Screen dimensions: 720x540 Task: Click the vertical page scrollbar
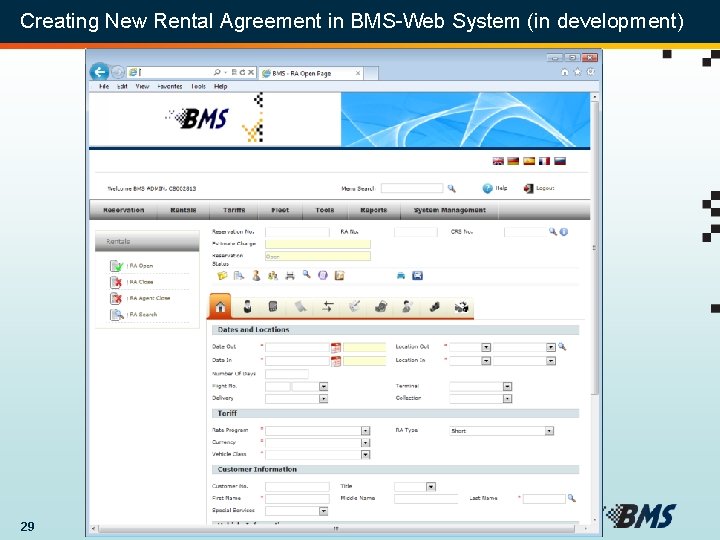point(595,248)
